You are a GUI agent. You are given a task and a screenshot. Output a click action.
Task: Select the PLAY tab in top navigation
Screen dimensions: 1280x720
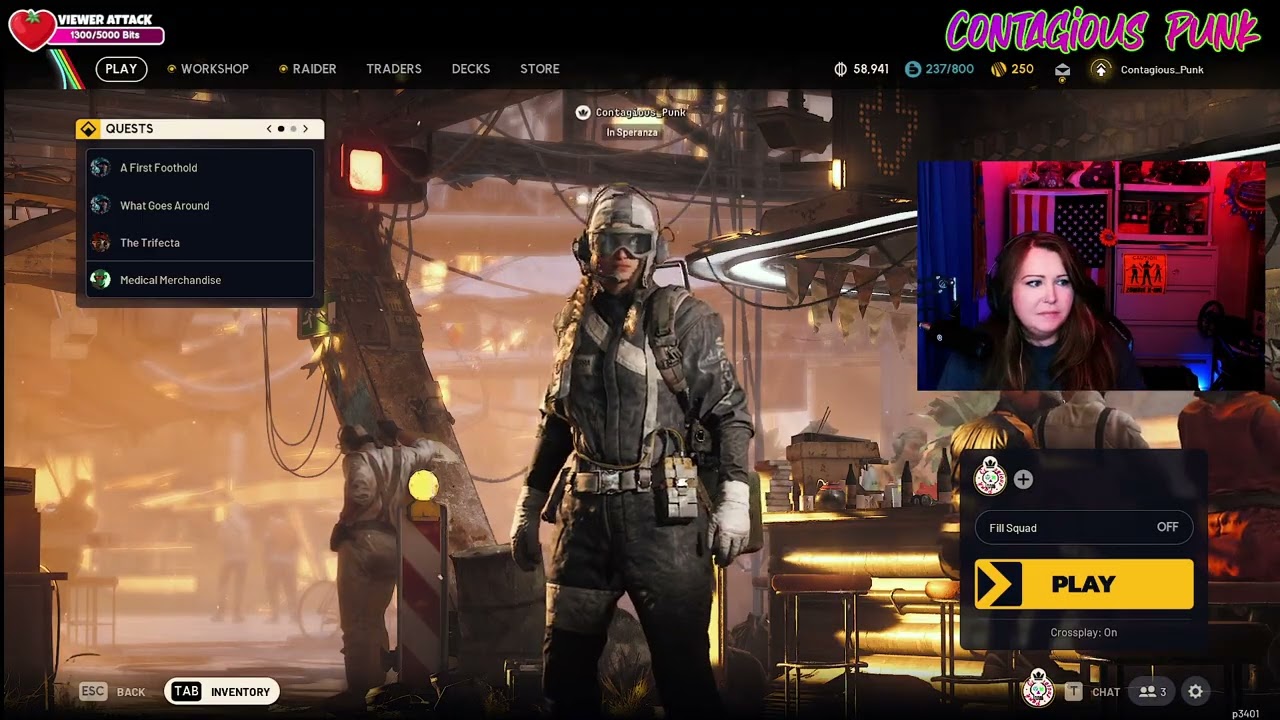point(121,69)
